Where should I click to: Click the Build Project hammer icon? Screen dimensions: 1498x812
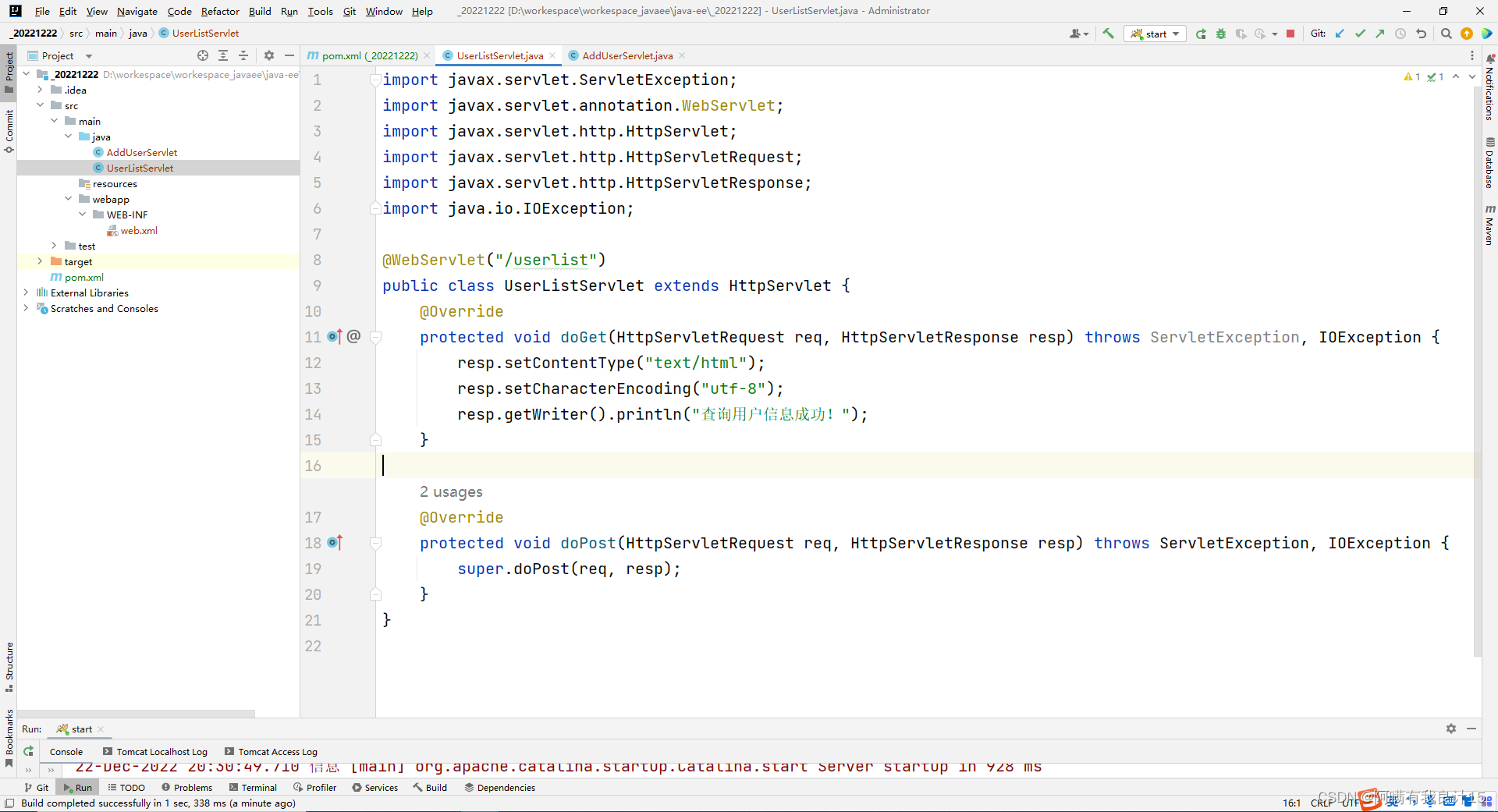(1108, 34)
